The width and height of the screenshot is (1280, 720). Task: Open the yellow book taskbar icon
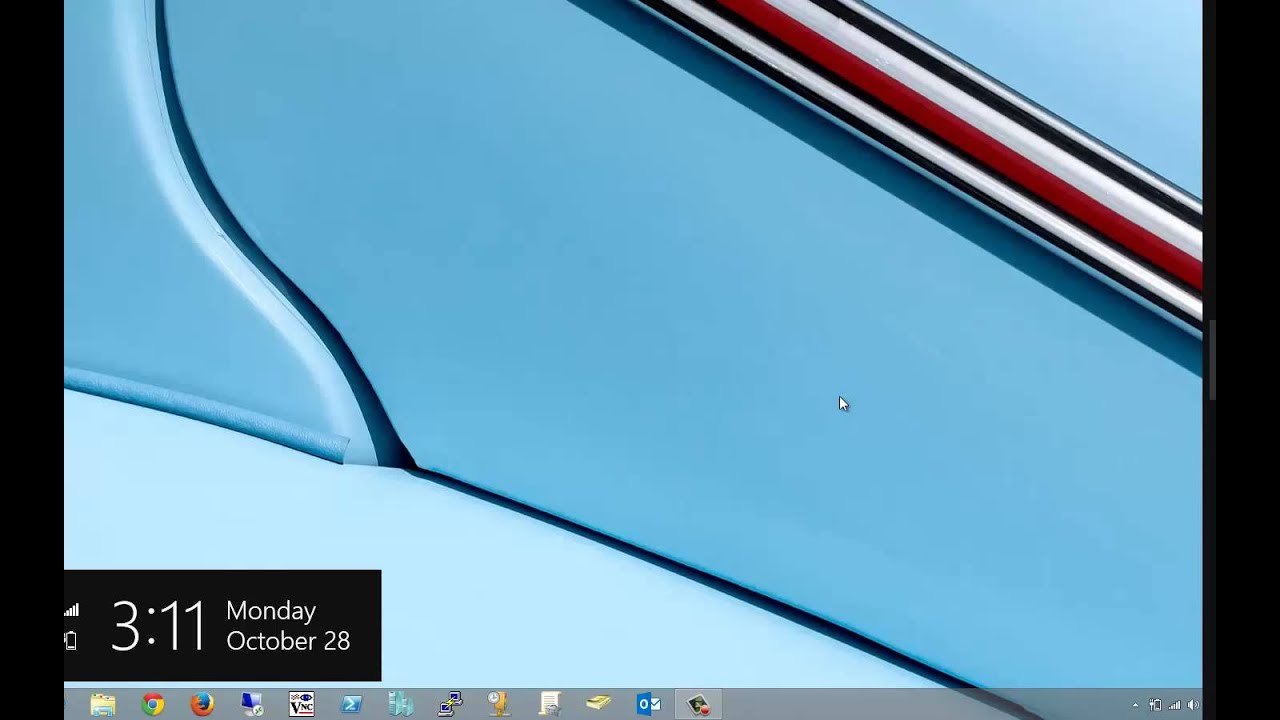click(599, 704)
